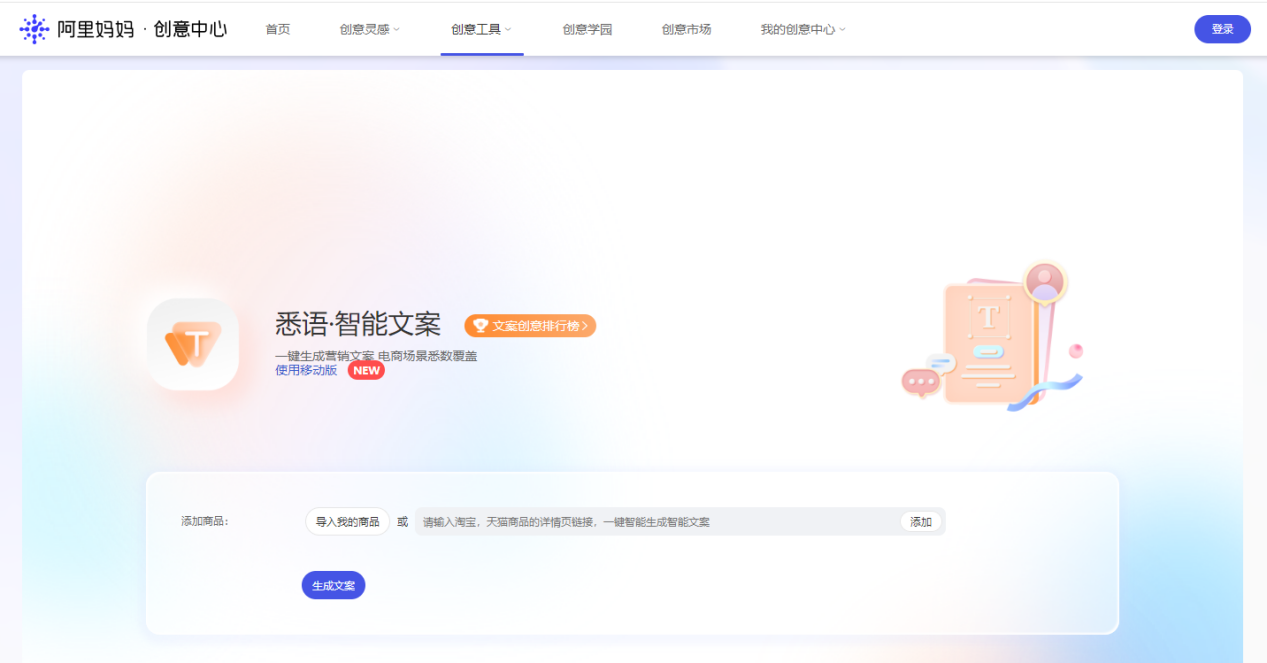Click the Alimama logo icon

[34, 29]
